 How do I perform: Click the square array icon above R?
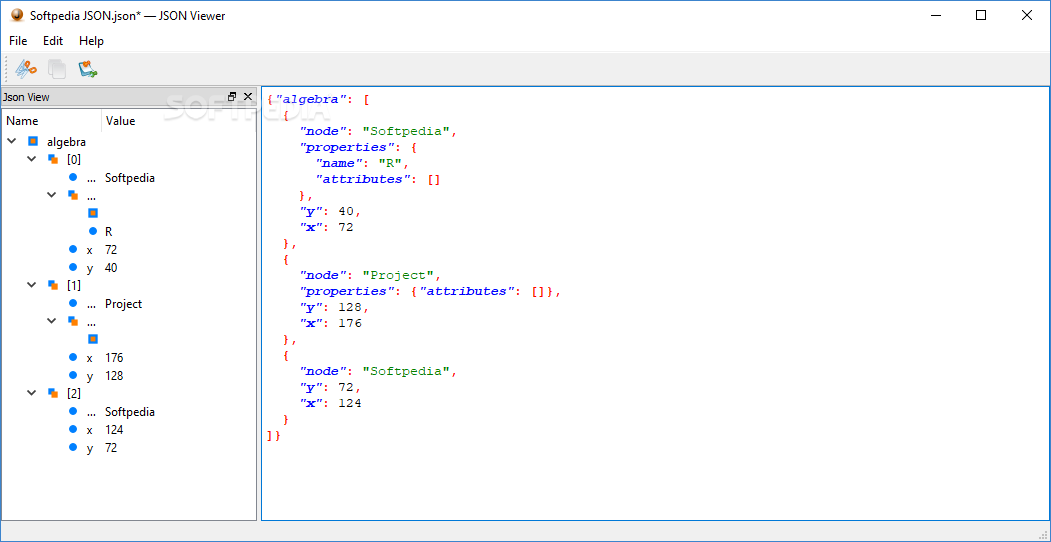(93, 213)
